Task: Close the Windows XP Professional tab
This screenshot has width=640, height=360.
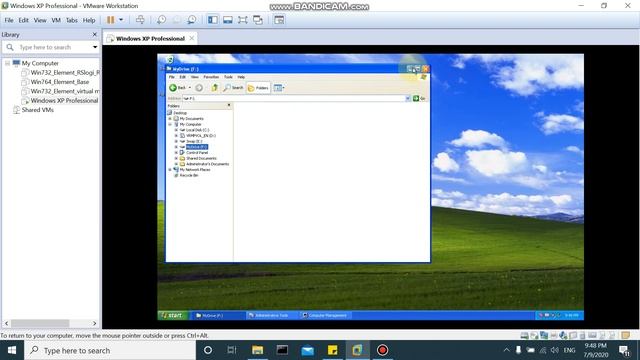Action: pos(192,38)
